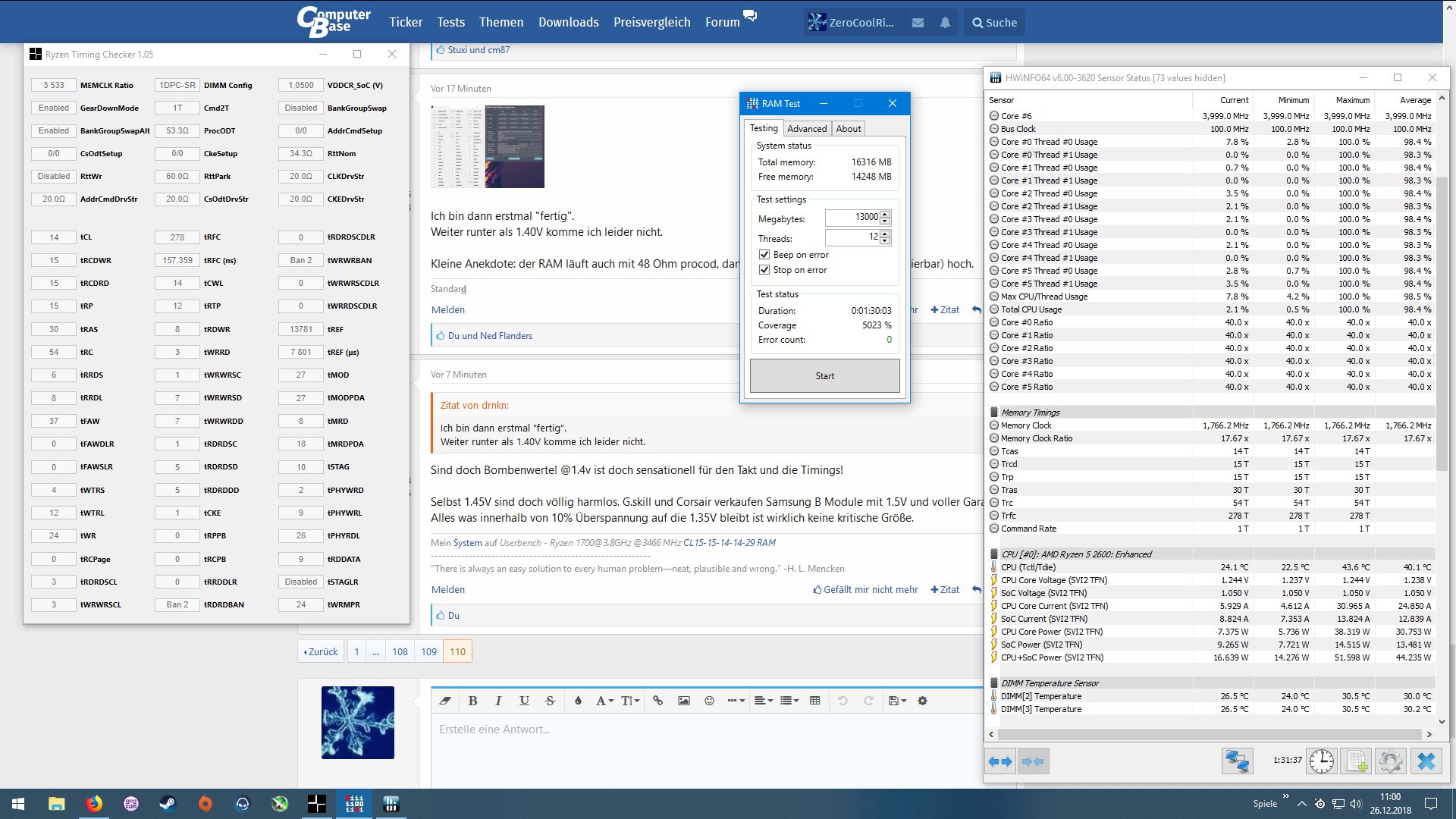Screen dimensions: 1456x819
Task: Click Gefällt mir nicht mehr link
Action: [x=865, y=590]
